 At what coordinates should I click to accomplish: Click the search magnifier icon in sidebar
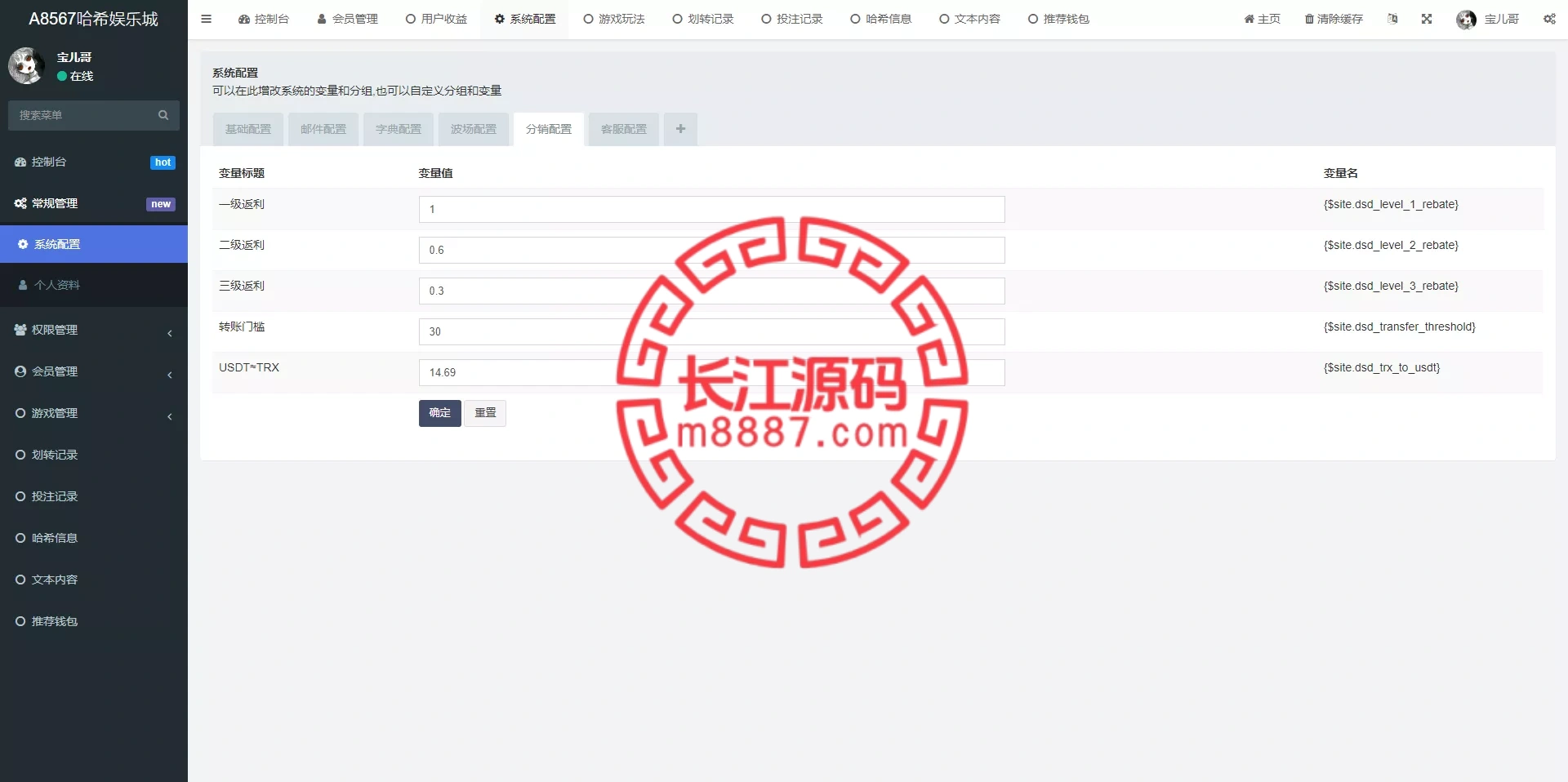pyautogui.click(x=163, y=115)
